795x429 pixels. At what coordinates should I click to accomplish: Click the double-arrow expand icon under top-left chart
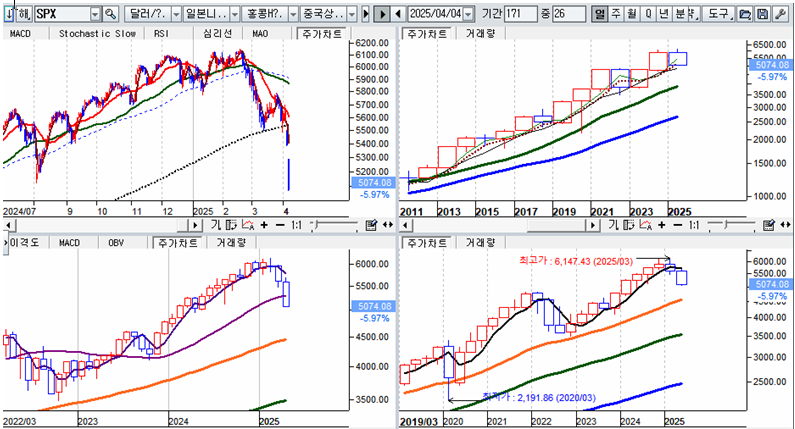point(388,225)
